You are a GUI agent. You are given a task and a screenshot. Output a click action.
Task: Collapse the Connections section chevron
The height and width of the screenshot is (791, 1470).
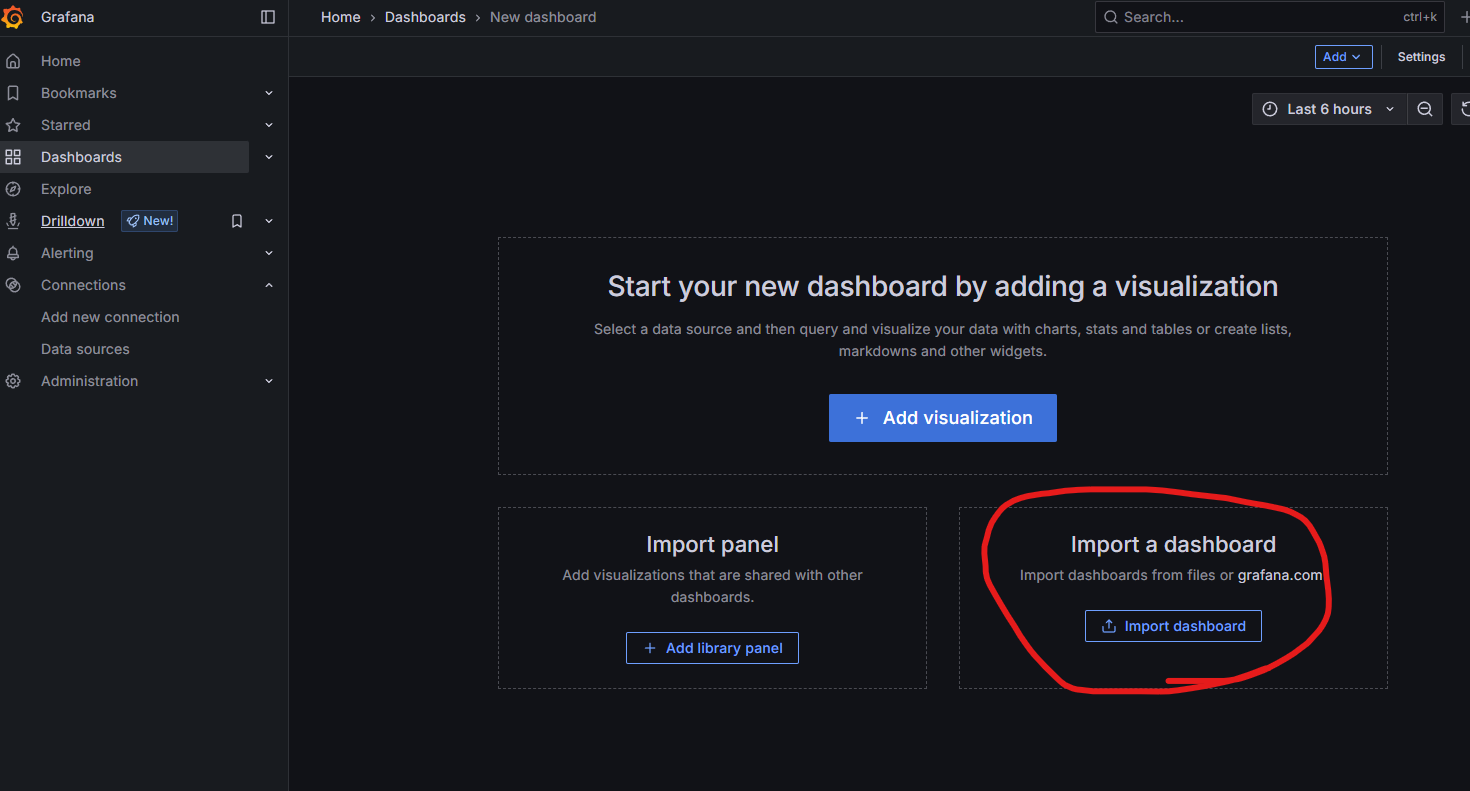click(269, 285)
